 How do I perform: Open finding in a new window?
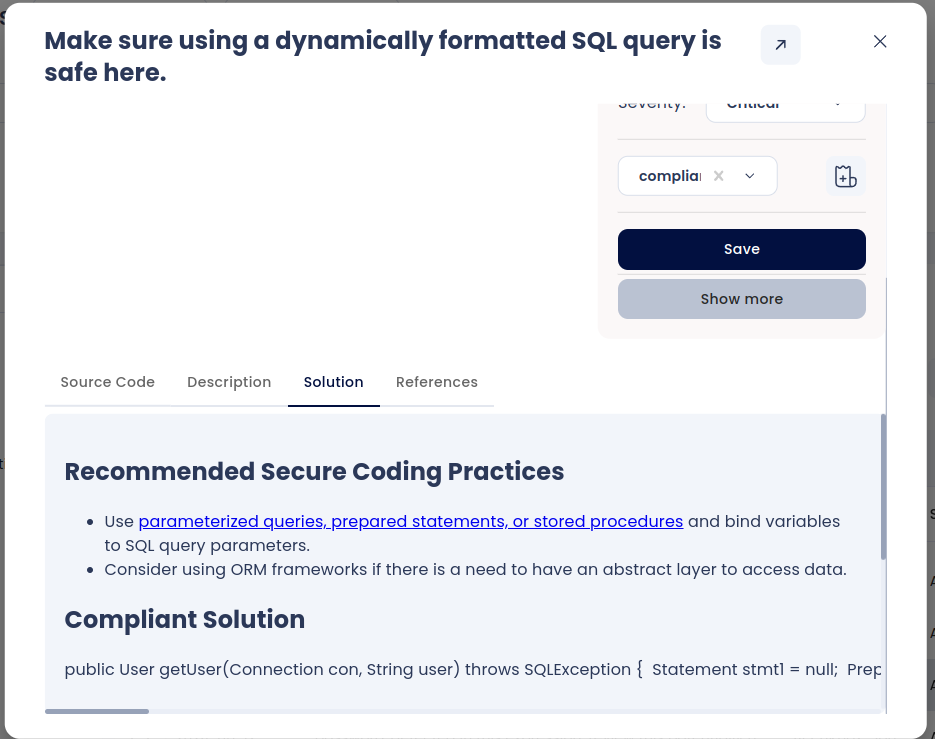[780, 44]
